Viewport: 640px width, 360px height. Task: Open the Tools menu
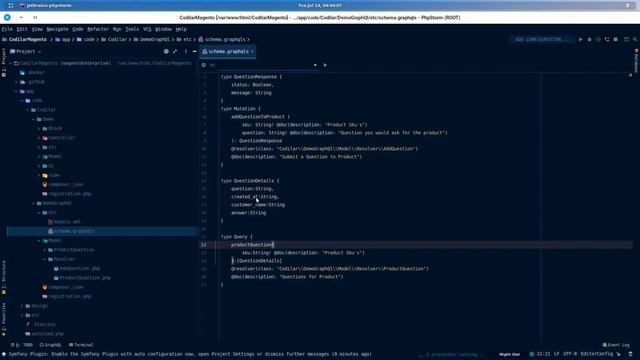pos(132,29)
